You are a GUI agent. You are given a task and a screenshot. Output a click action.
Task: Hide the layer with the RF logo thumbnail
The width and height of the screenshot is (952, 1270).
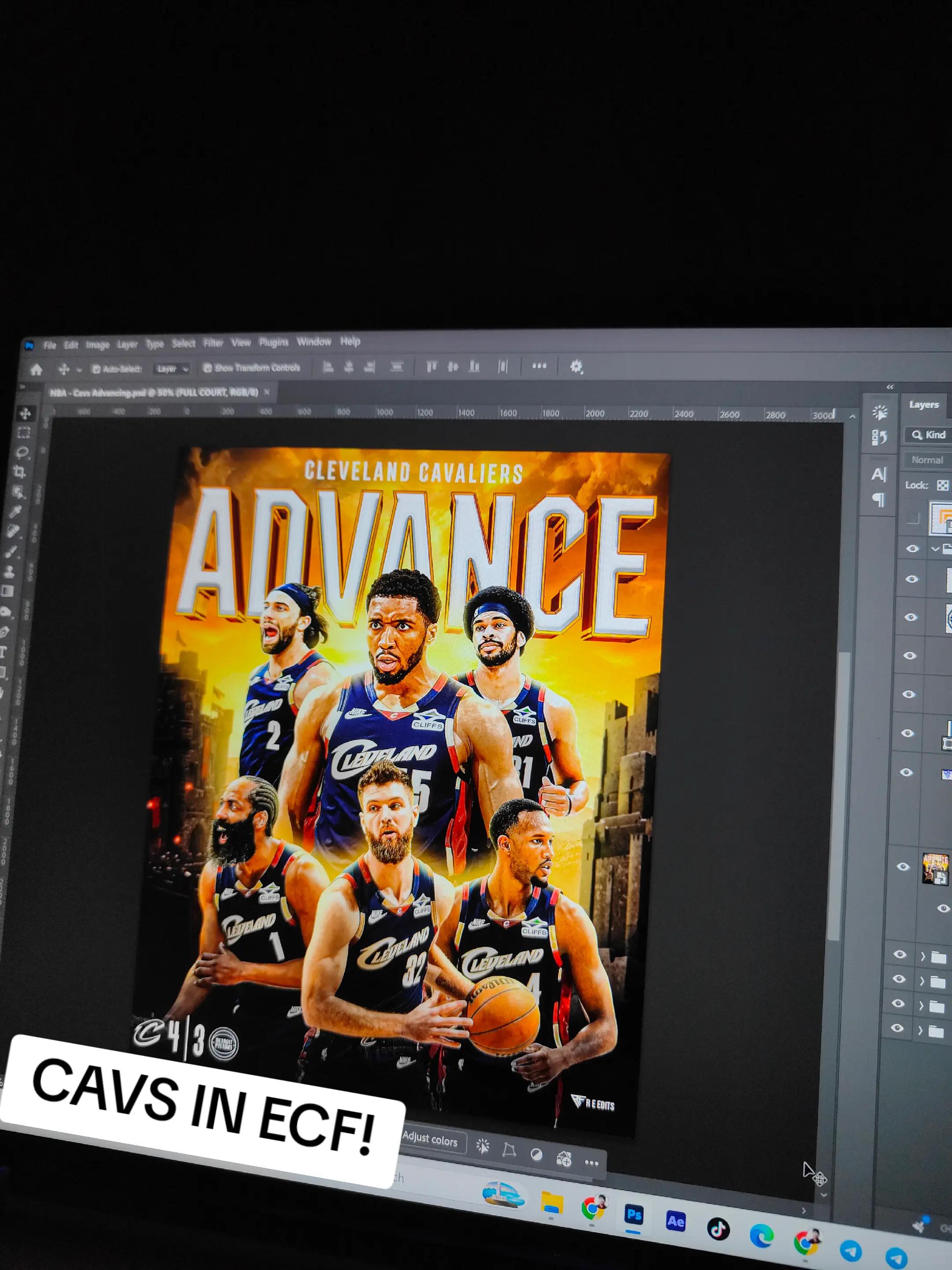(x=907, y=772)
